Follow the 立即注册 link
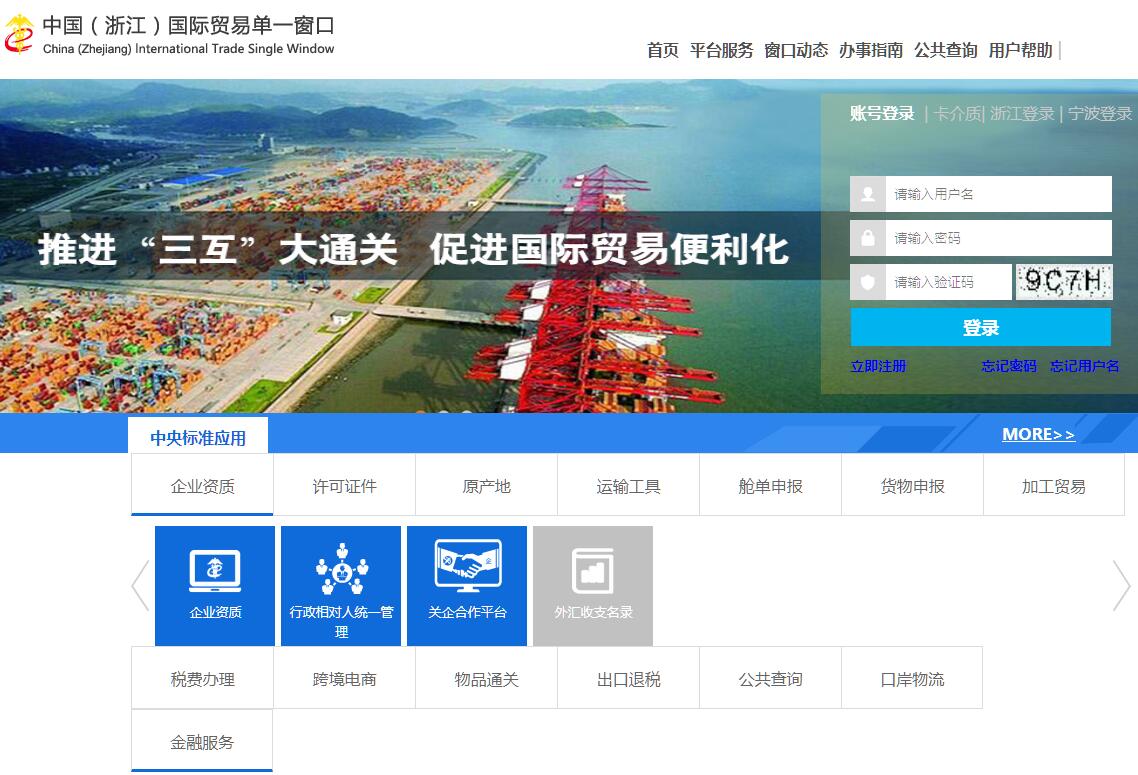1138x775 pixels. coord(878,366)
